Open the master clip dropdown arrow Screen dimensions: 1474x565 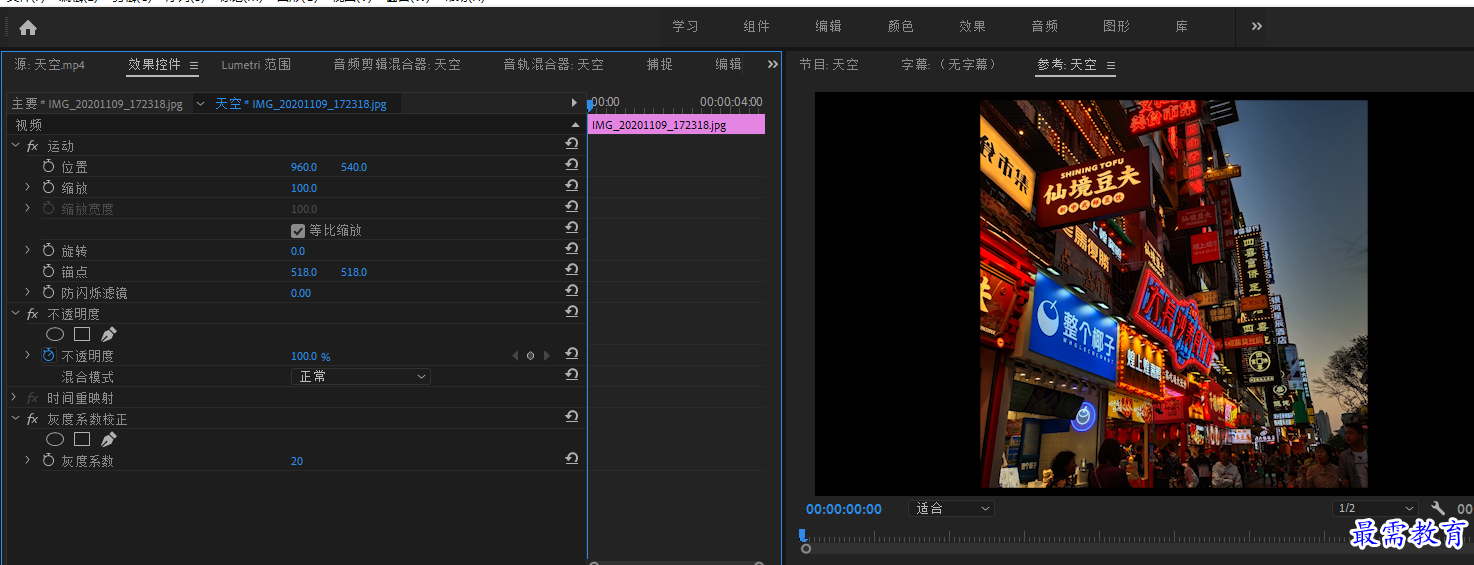click(200, 103)
